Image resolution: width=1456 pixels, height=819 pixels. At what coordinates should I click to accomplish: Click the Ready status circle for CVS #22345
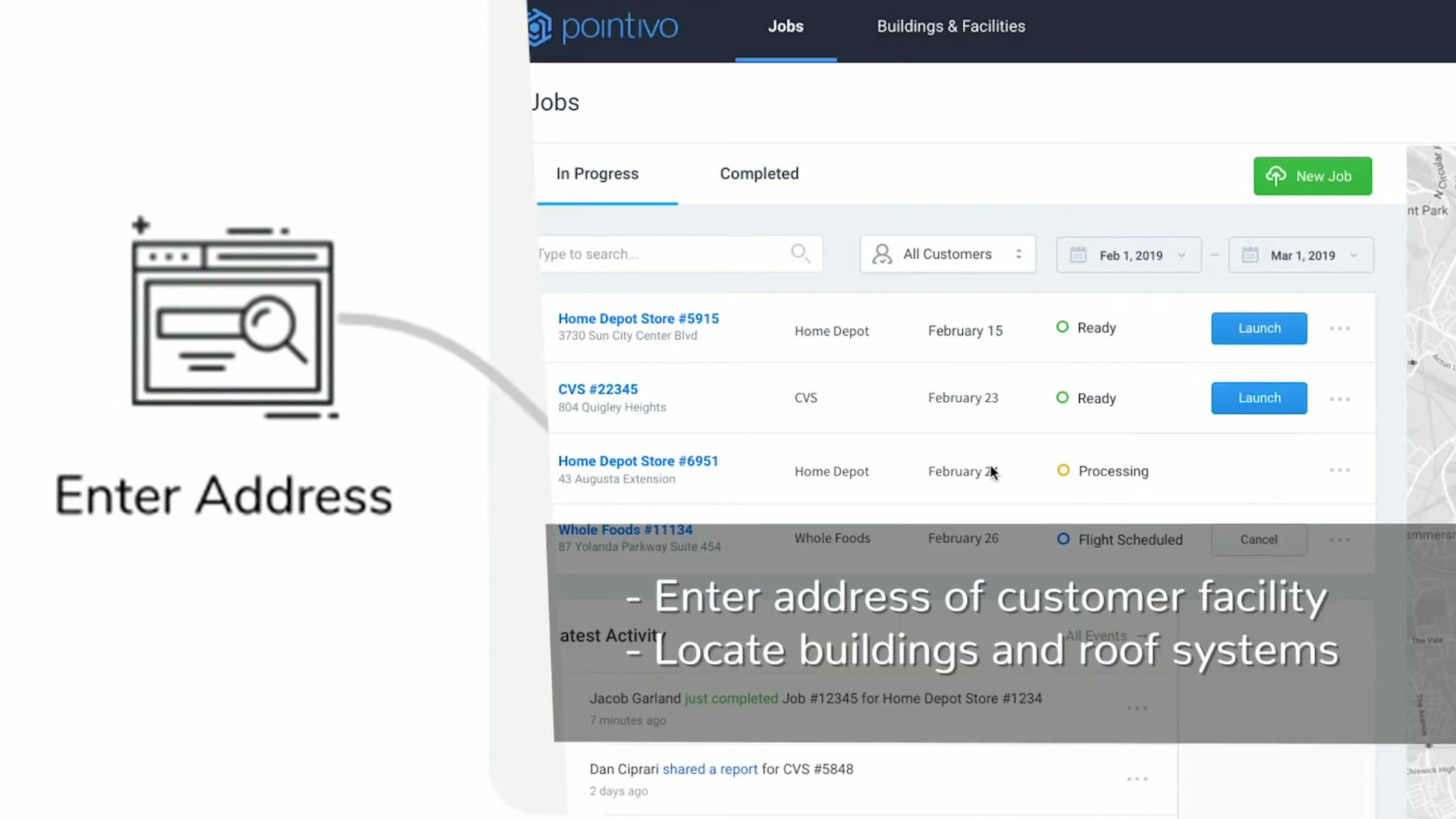(x=1062, y=397)
